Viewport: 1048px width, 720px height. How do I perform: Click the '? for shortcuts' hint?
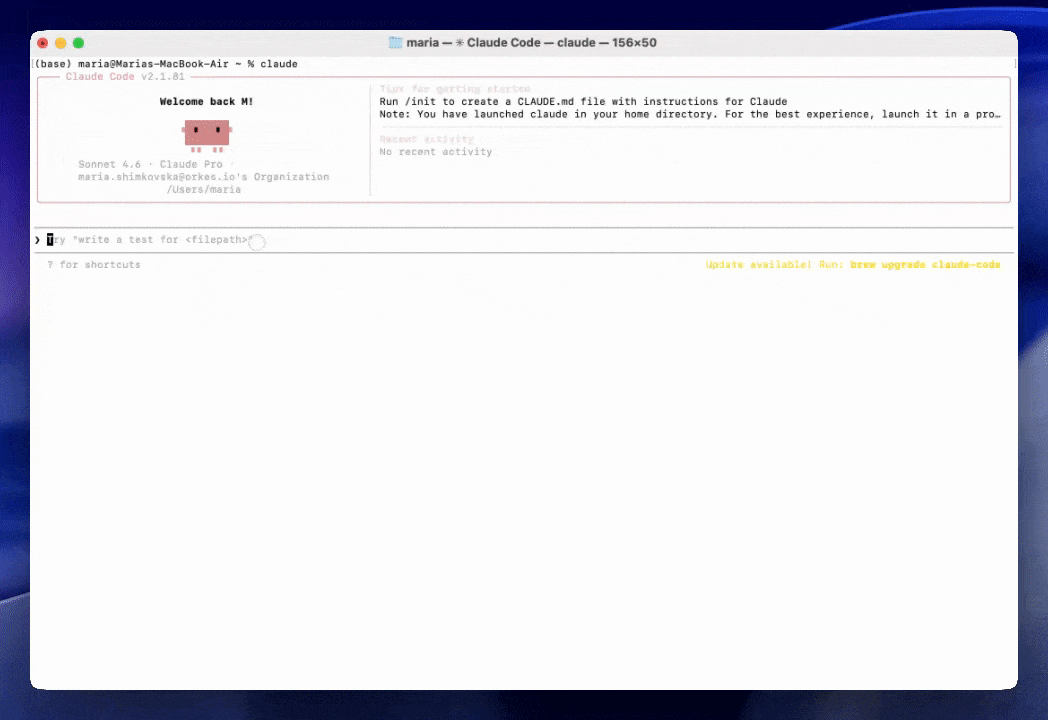(x=94, y=265)
